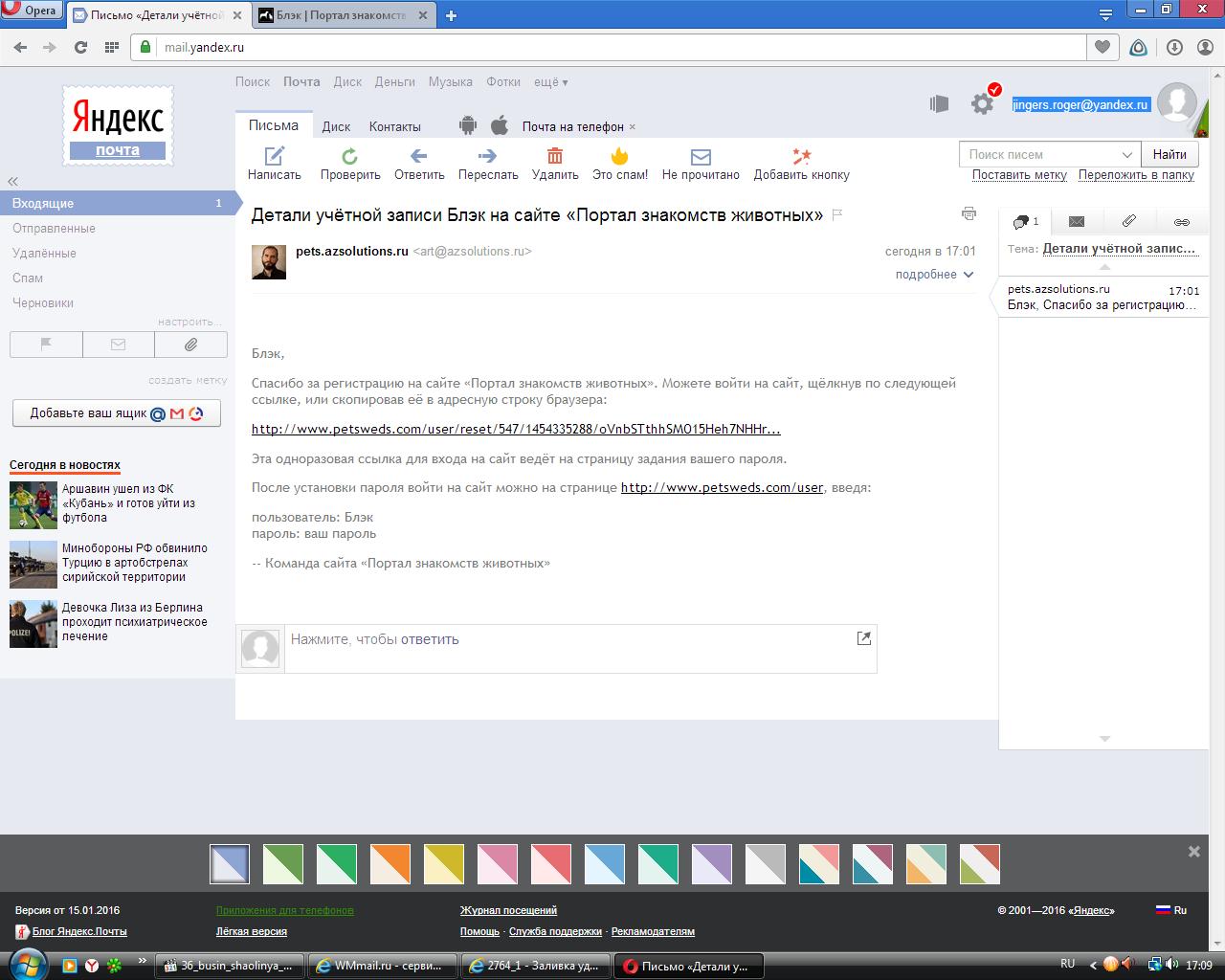Viewport: 1225px width, 980px height.
Task: Select the yellow theme swatch
Action: (x=444, y=864)
